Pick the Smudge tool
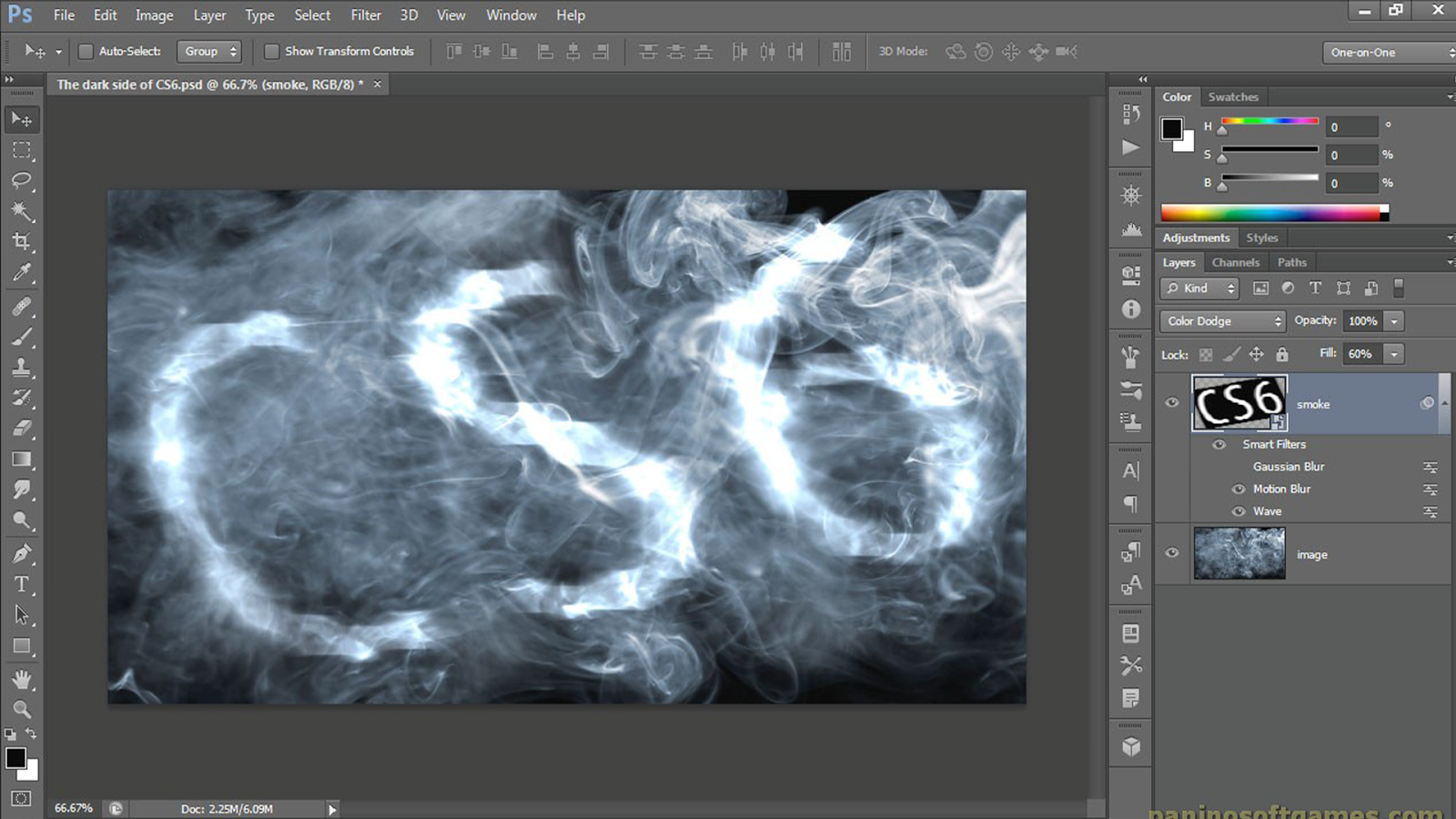This screenshot has height=819, width=1456. pos(22,490)
